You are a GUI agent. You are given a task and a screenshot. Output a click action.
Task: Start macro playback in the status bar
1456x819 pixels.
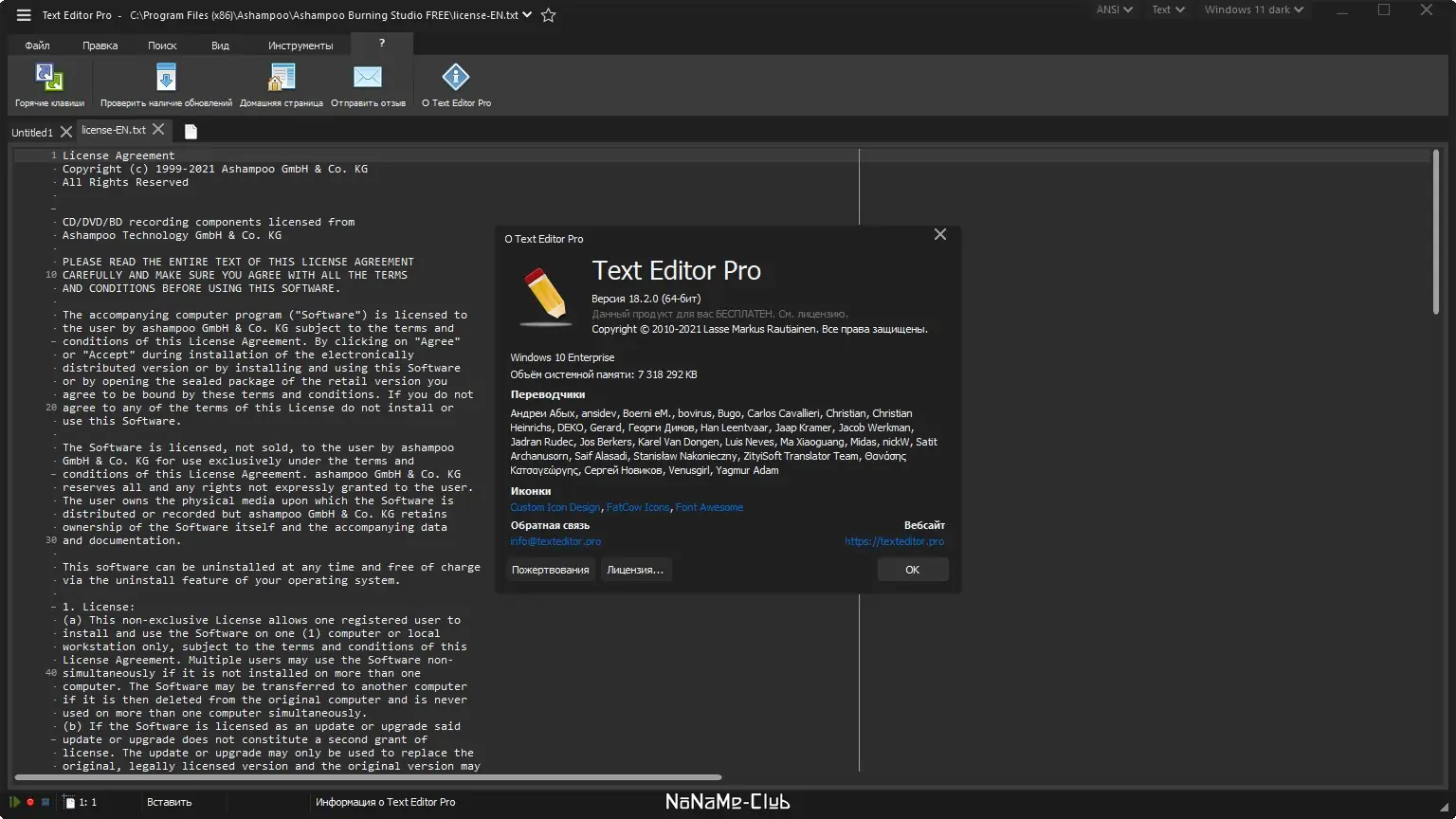[16, 802]
